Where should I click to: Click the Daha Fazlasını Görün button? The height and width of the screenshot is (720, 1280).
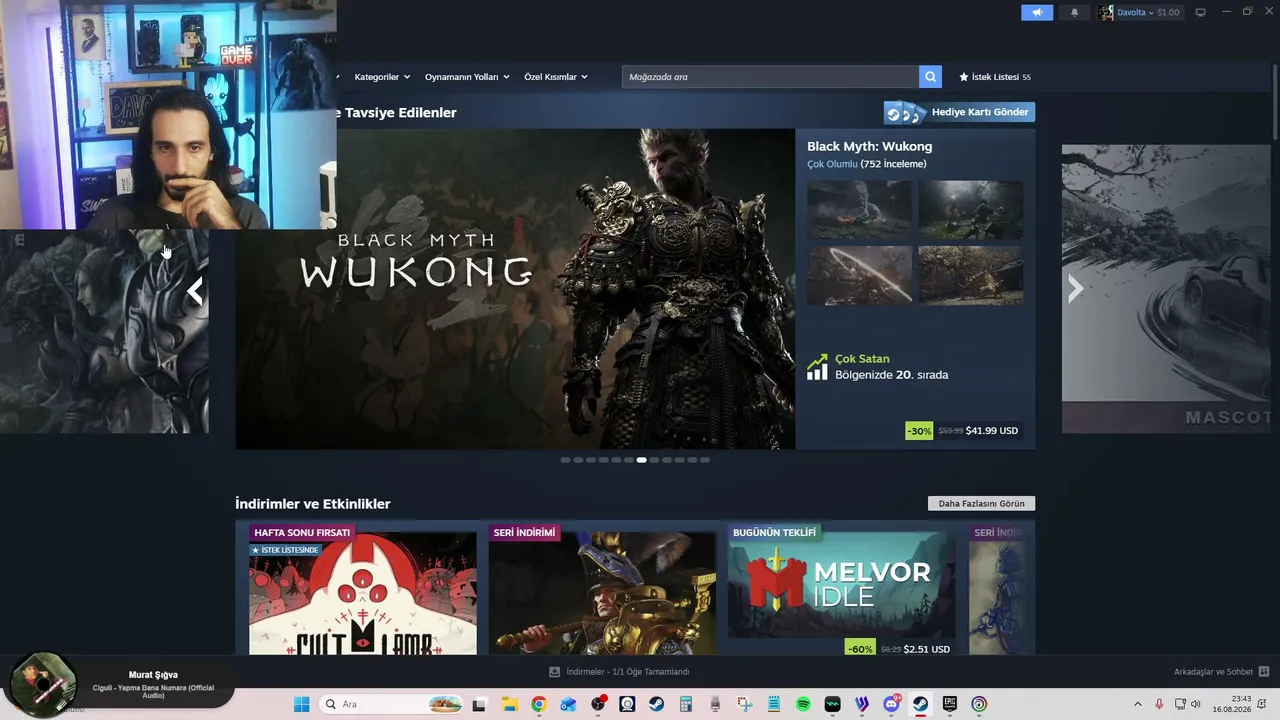click(x=981, y=504)
